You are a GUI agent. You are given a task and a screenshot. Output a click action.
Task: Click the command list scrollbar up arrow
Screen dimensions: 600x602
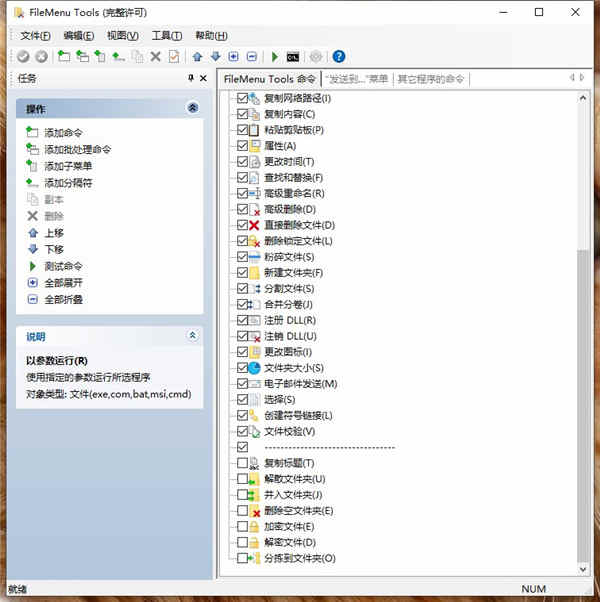click(x=583, y=98)
